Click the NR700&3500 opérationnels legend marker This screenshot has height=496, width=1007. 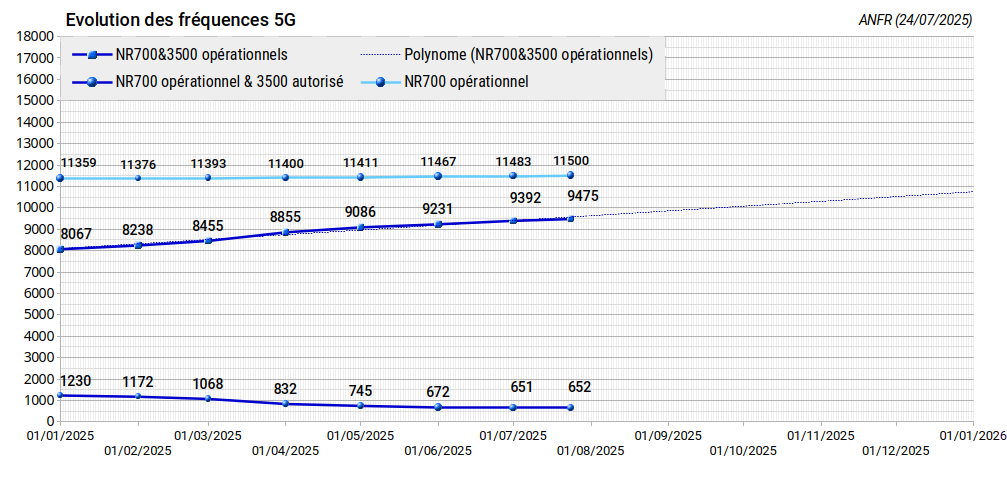point(92,56)
